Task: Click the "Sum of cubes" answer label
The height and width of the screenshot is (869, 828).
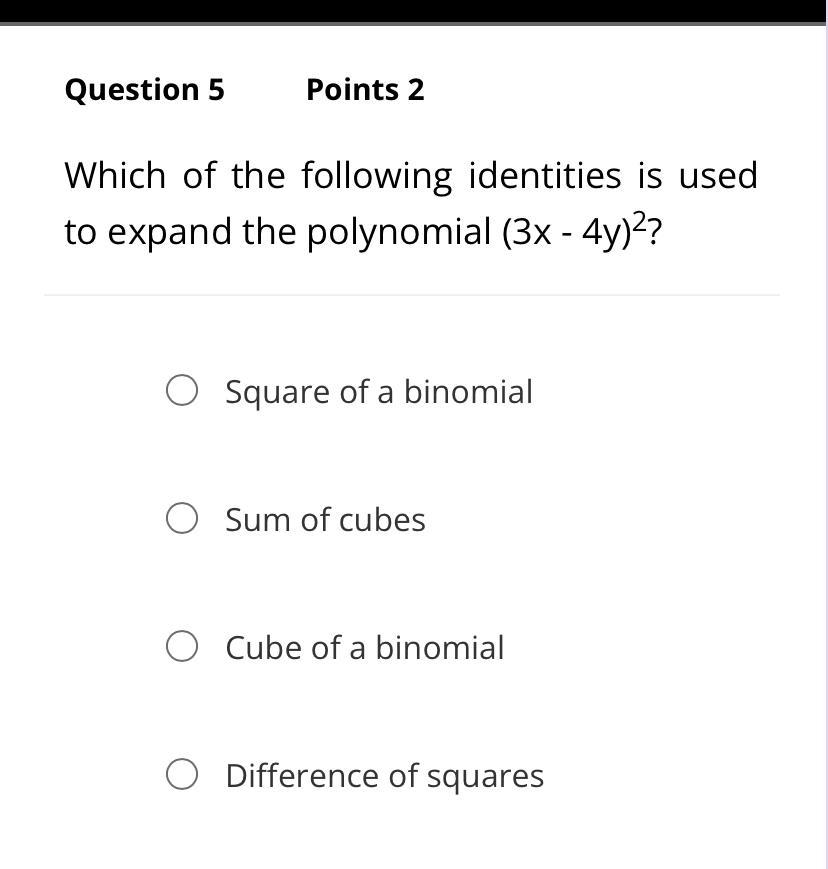Action: 325,520
